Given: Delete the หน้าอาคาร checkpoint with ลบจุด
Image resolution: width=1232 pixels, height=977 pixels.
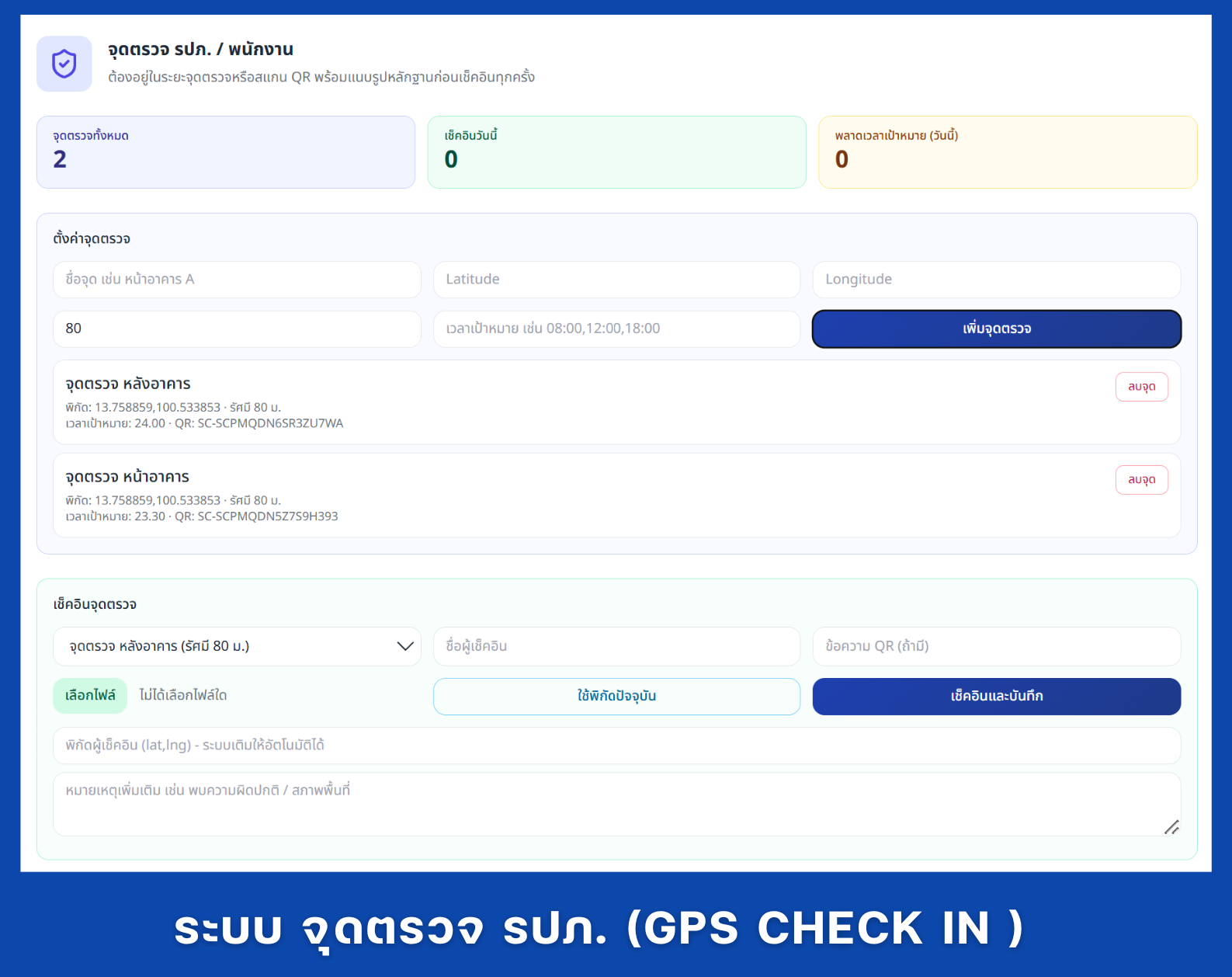Looking at the screenshot, I should click(1141, 480).
